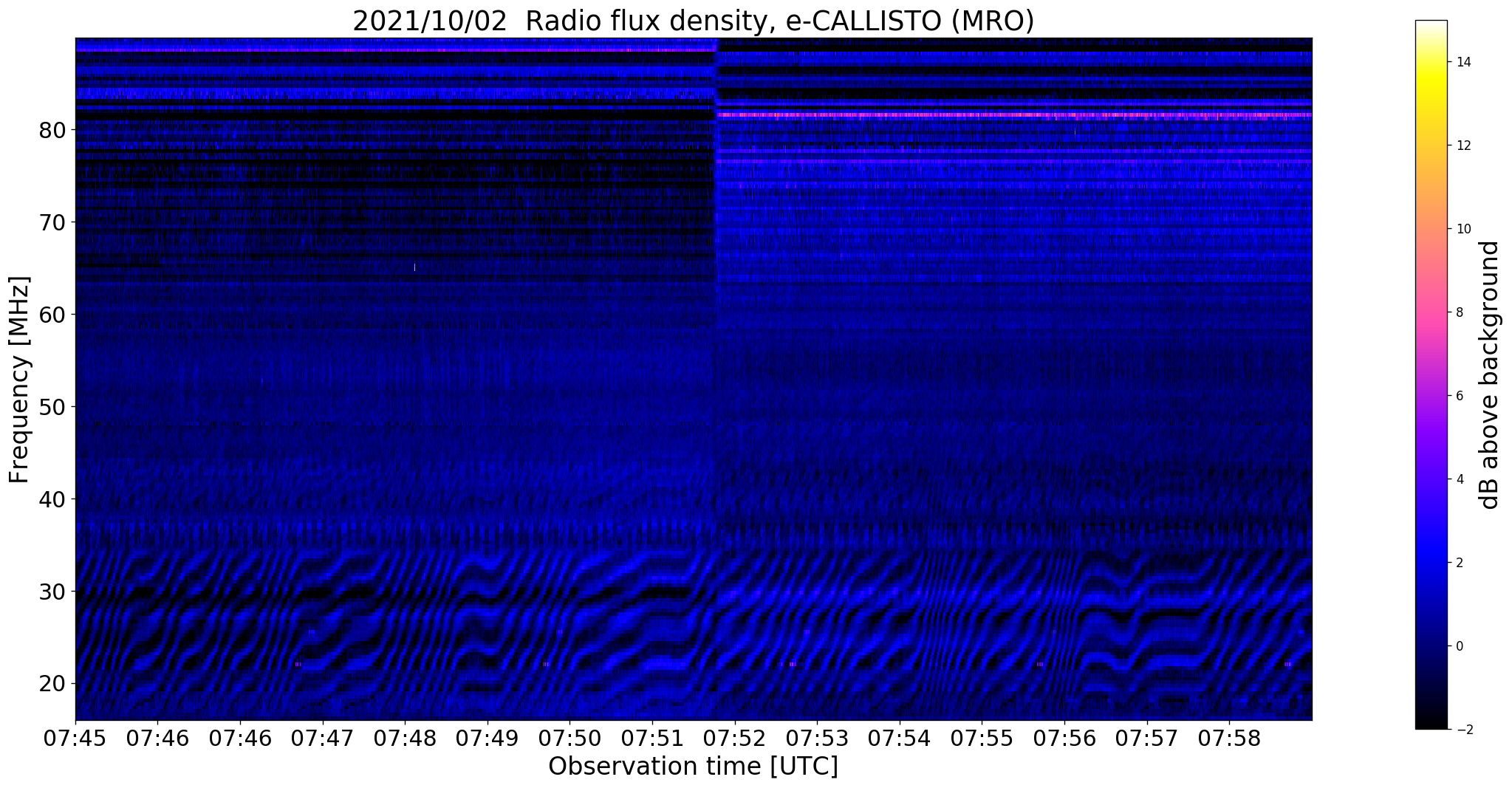1512x788 pixels.
Task: Click the 07:53 x-axis tick label
Action: coord(817,739)
